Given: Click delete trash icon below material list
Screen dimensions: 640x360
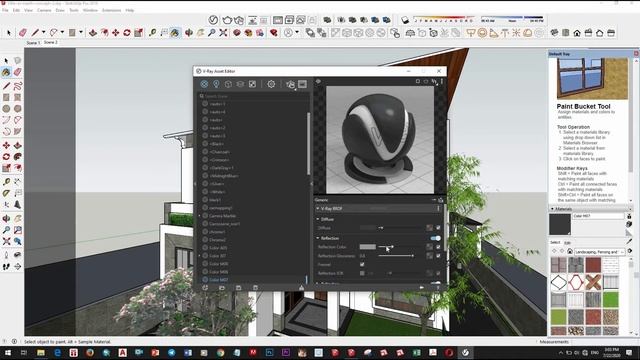Looking at the screenshot, I should click(256, 288).
